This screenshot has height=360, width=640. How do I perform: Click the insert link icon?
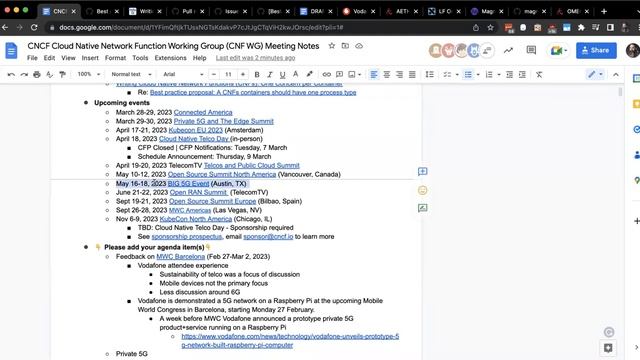[327, 74]
